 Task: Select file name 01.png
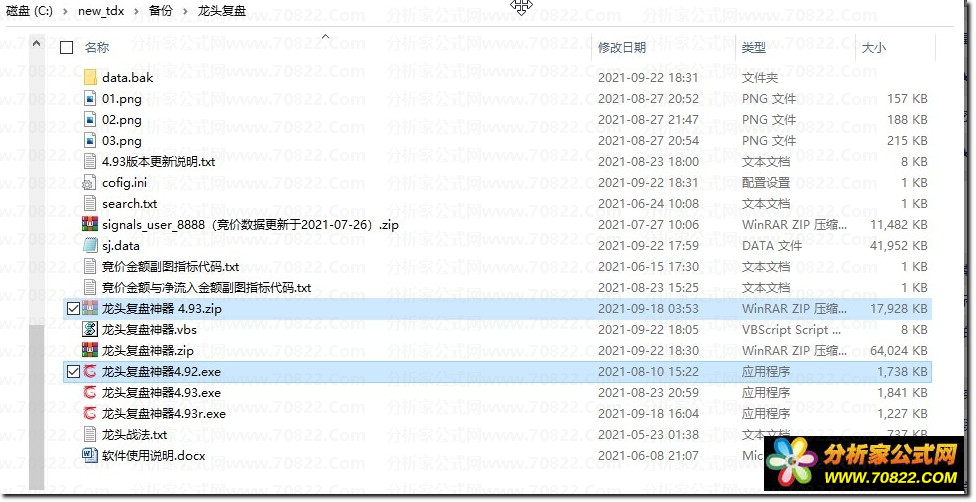pyautogui.click(x=122, y=98)
